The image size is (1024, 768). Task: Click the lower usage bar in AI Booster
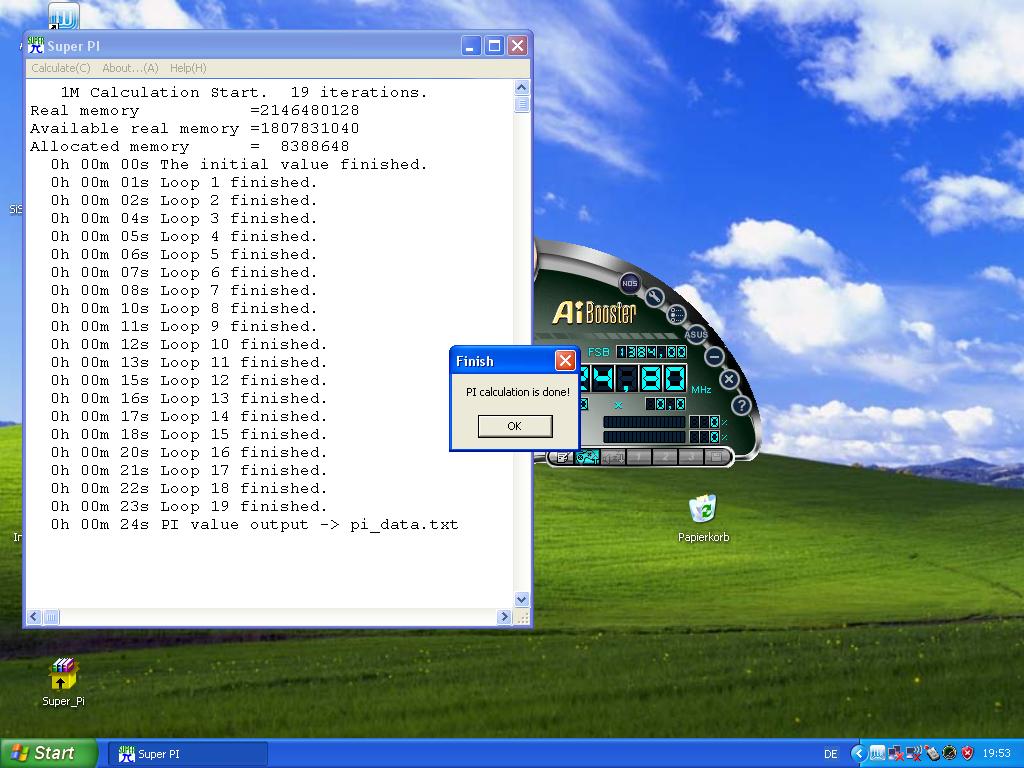[644, 437]
